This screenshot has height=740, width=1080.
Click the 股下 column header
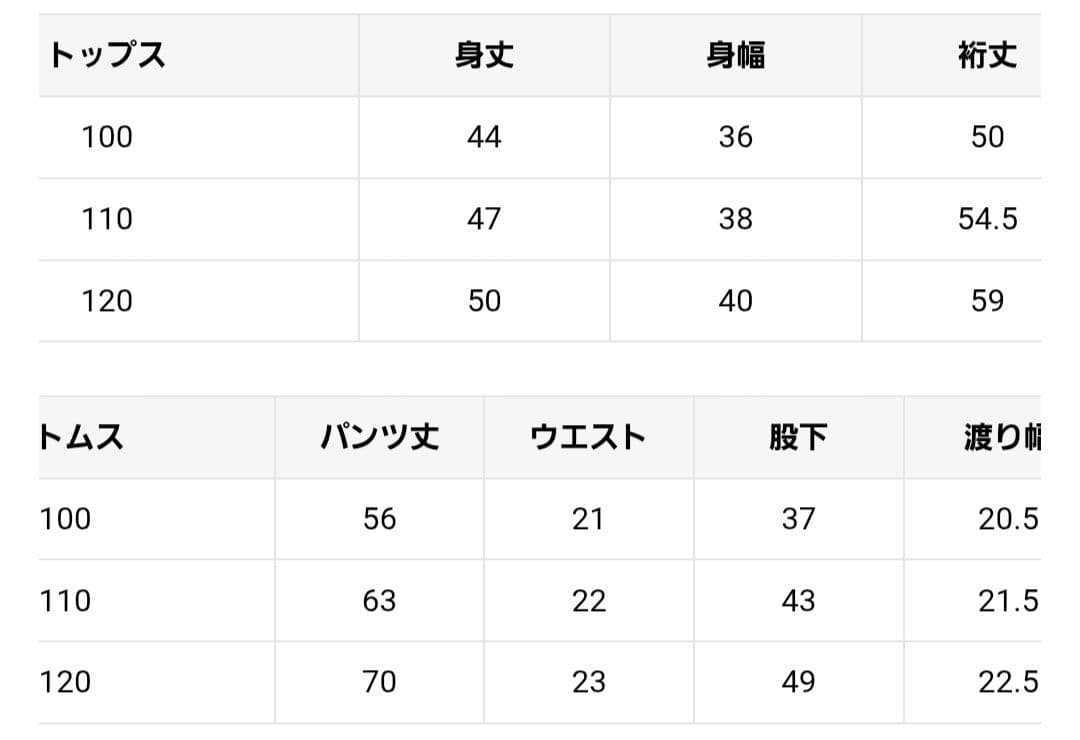point(798,437)
